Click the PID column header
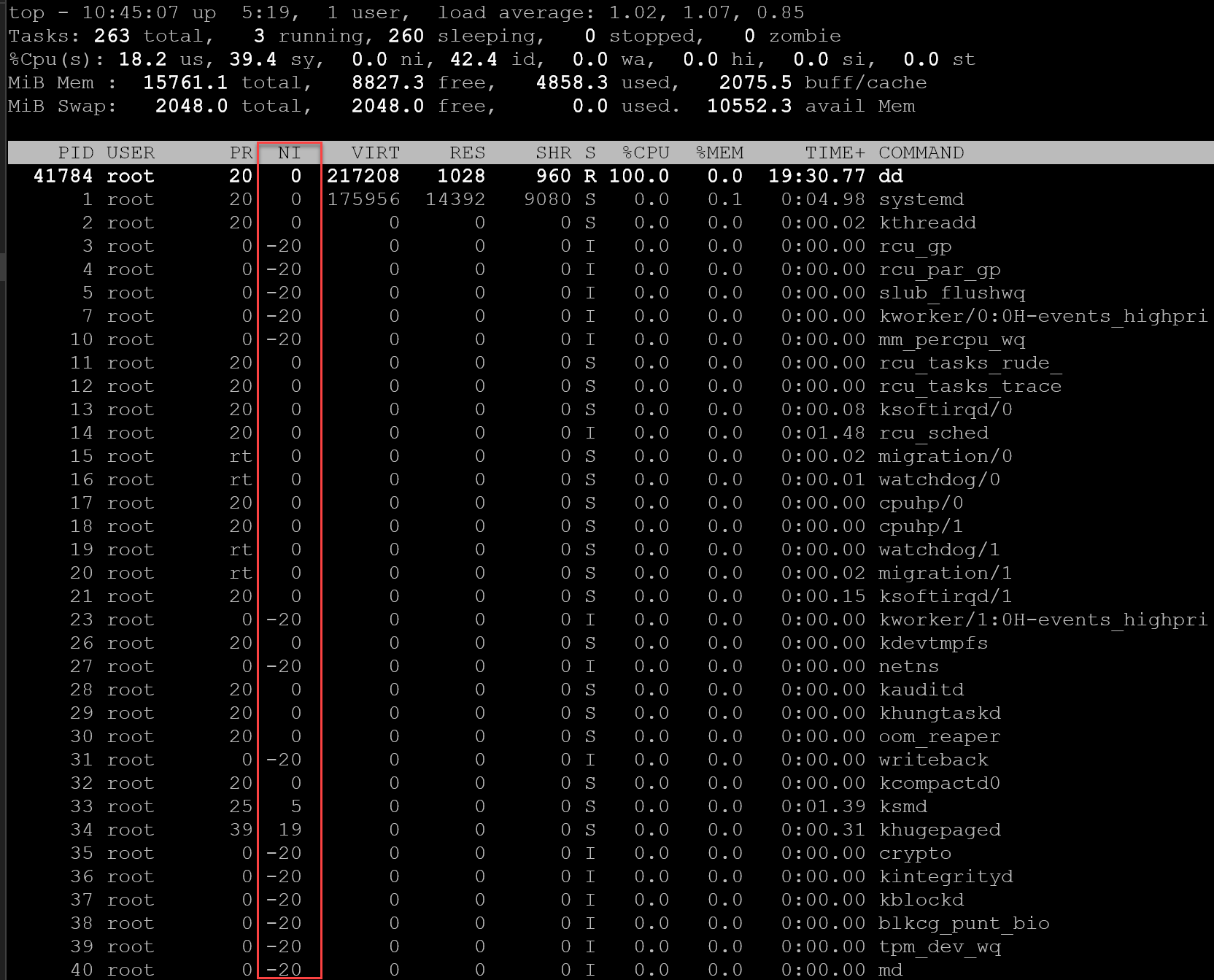1214x980 pixels. click(x=75, y=153)
